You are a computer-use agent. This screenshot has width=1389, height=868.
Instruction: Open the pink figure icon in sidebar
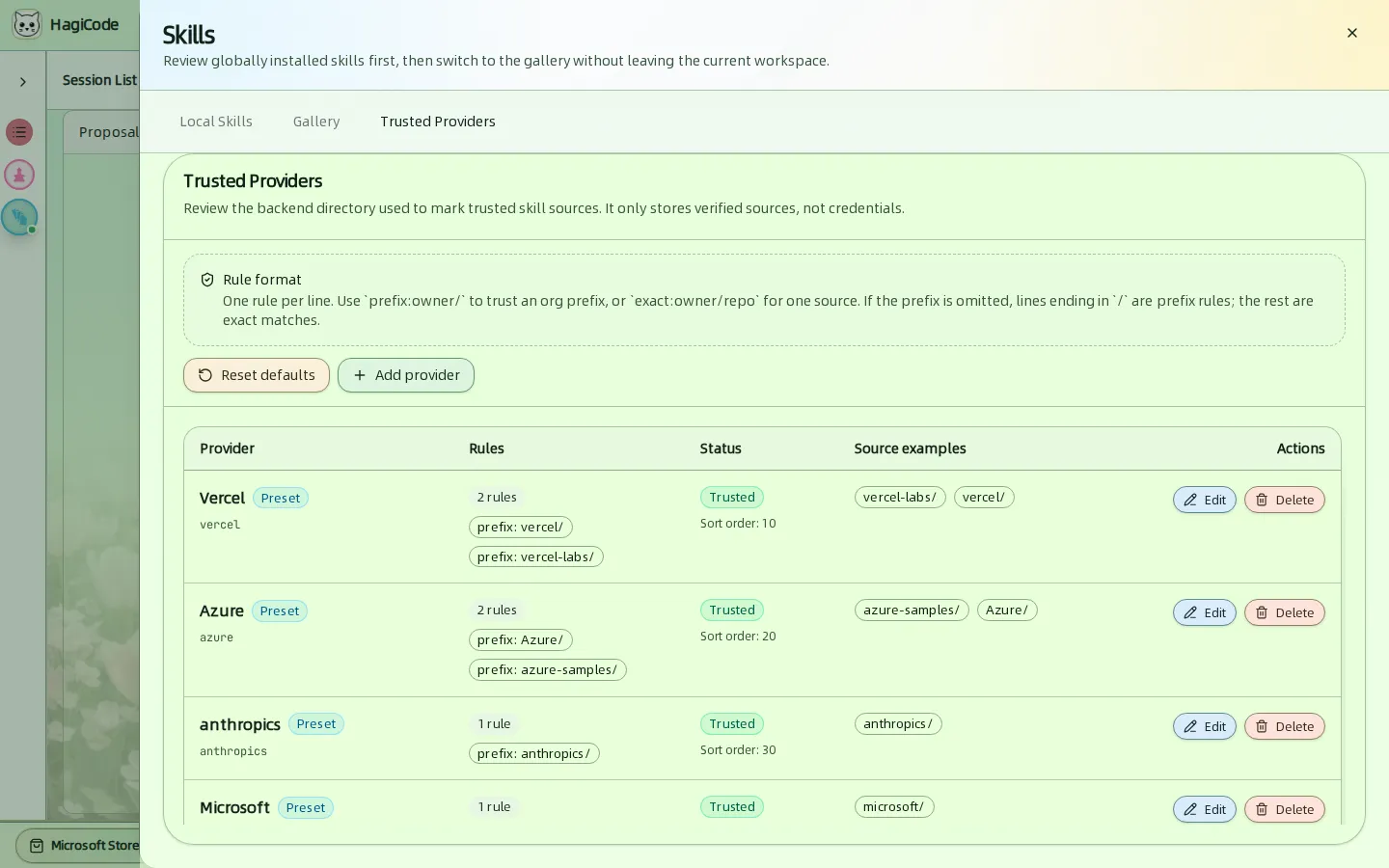(19, 175)
